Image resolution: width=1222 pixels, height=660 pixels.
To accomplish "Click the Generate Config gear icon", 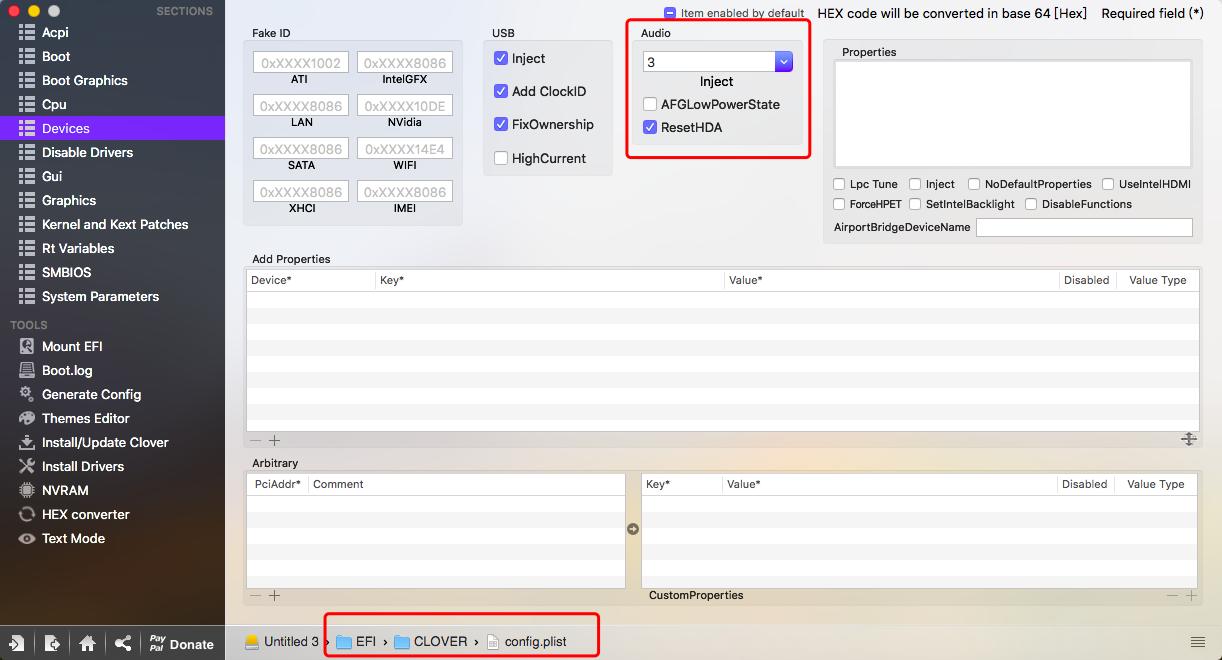I will pos(27,394).
